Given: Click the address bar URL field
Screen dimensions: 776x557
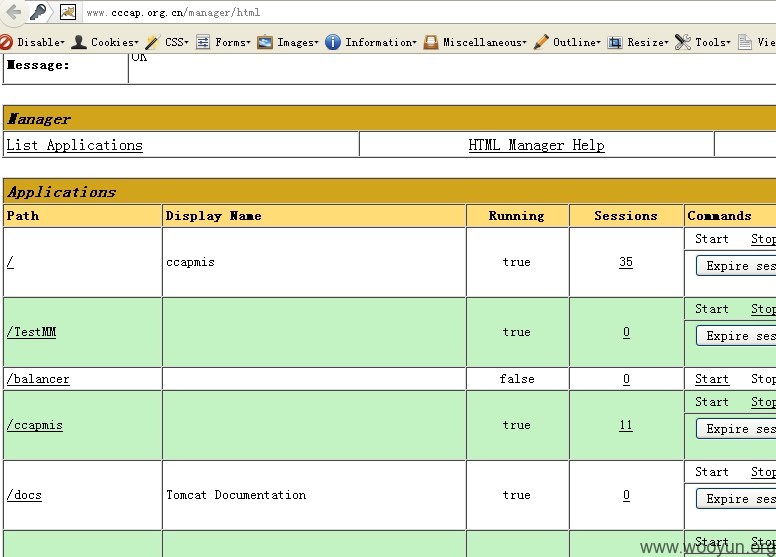Looking at the screenshot, I should [426, 12].
